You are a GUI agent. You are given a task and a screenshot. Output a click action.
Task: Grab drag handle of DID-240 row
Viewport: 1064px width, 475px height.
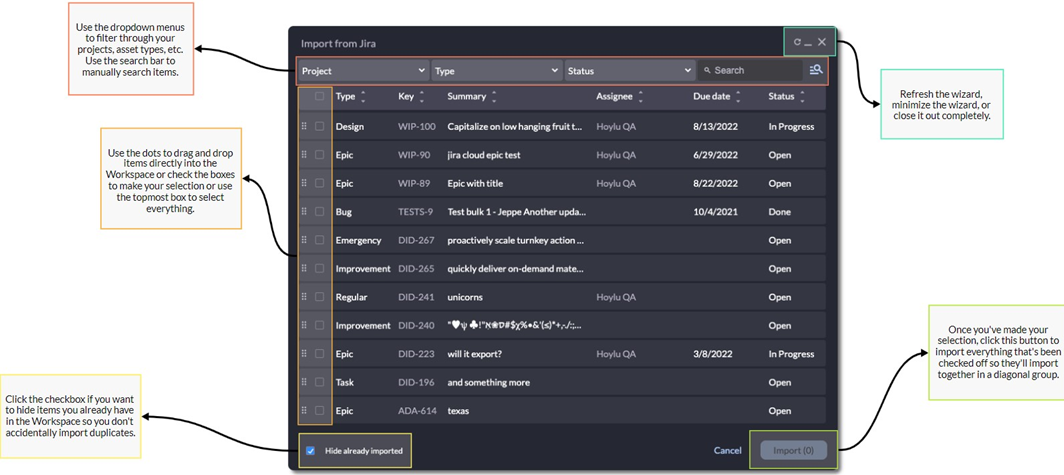pyautogui.click(x=304, y=326)
